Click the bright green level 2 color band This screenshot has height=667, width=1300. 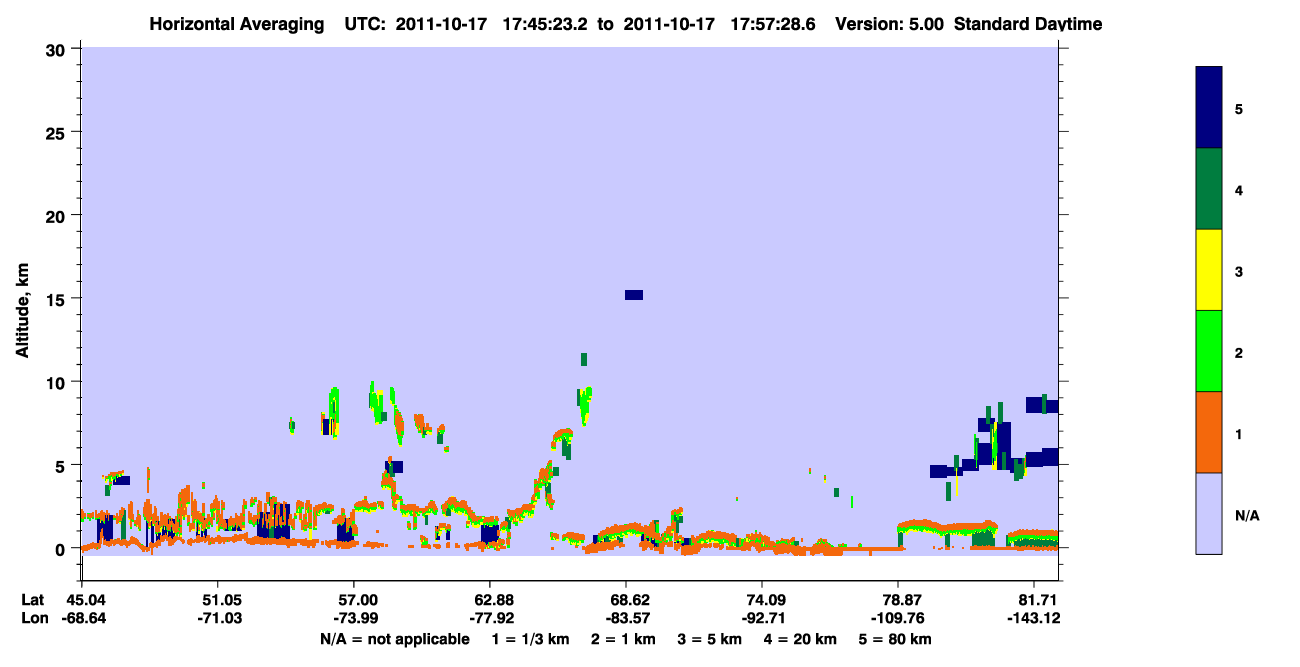tap(1209, 351)
